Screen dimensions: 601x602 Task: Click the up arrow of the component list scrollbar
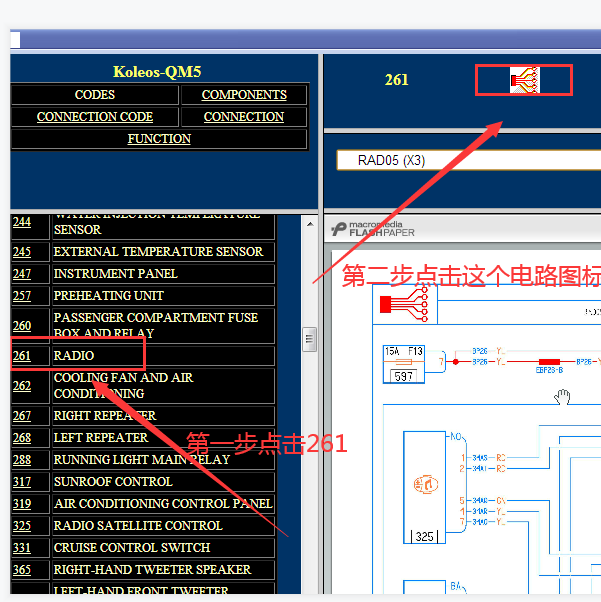click(310, 224)
